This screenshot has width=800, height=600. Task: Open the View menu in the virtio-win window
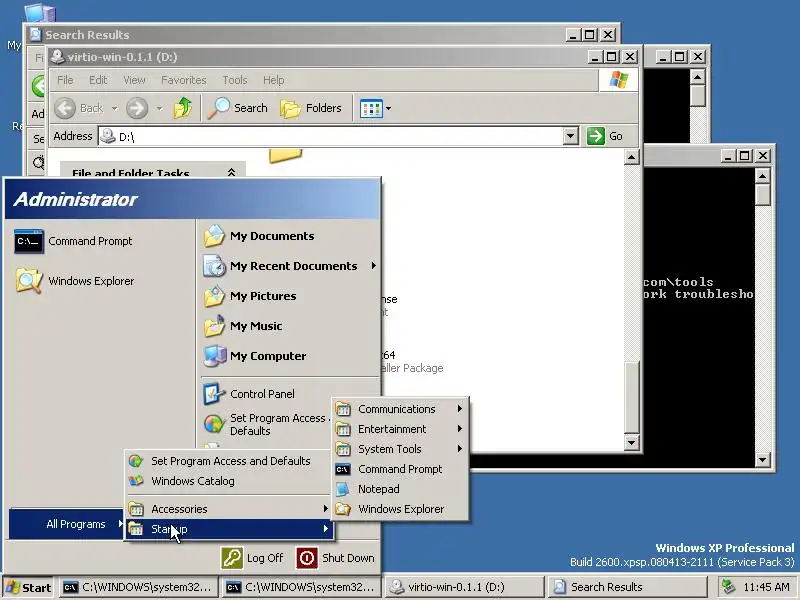[x=134, y=80]
